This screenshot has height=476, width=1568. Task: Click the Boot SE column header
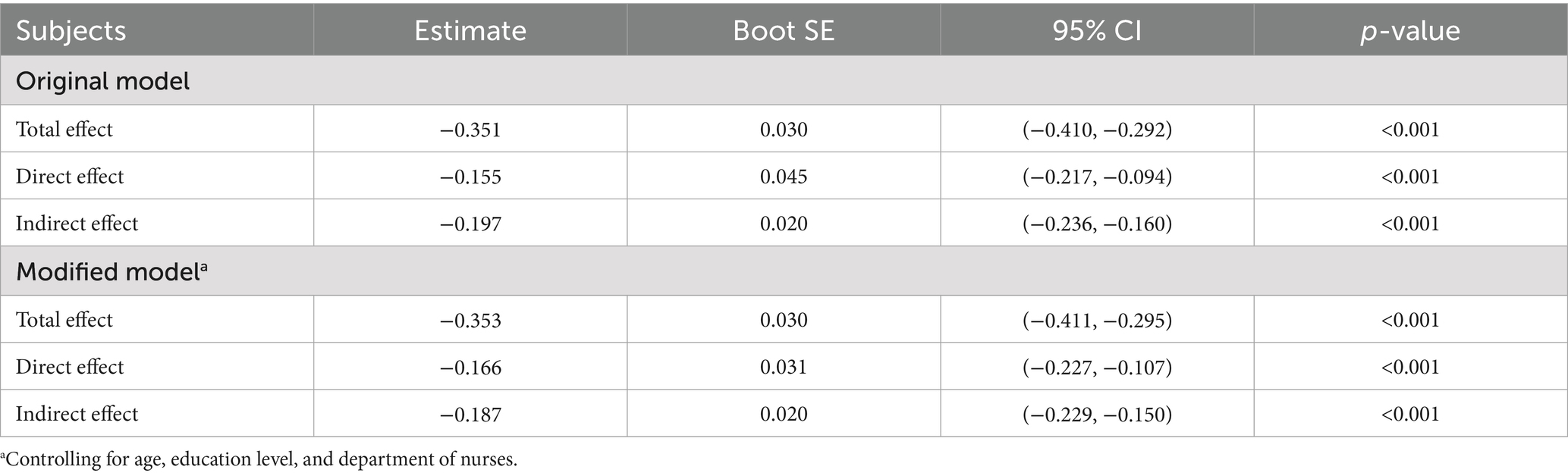783,31
